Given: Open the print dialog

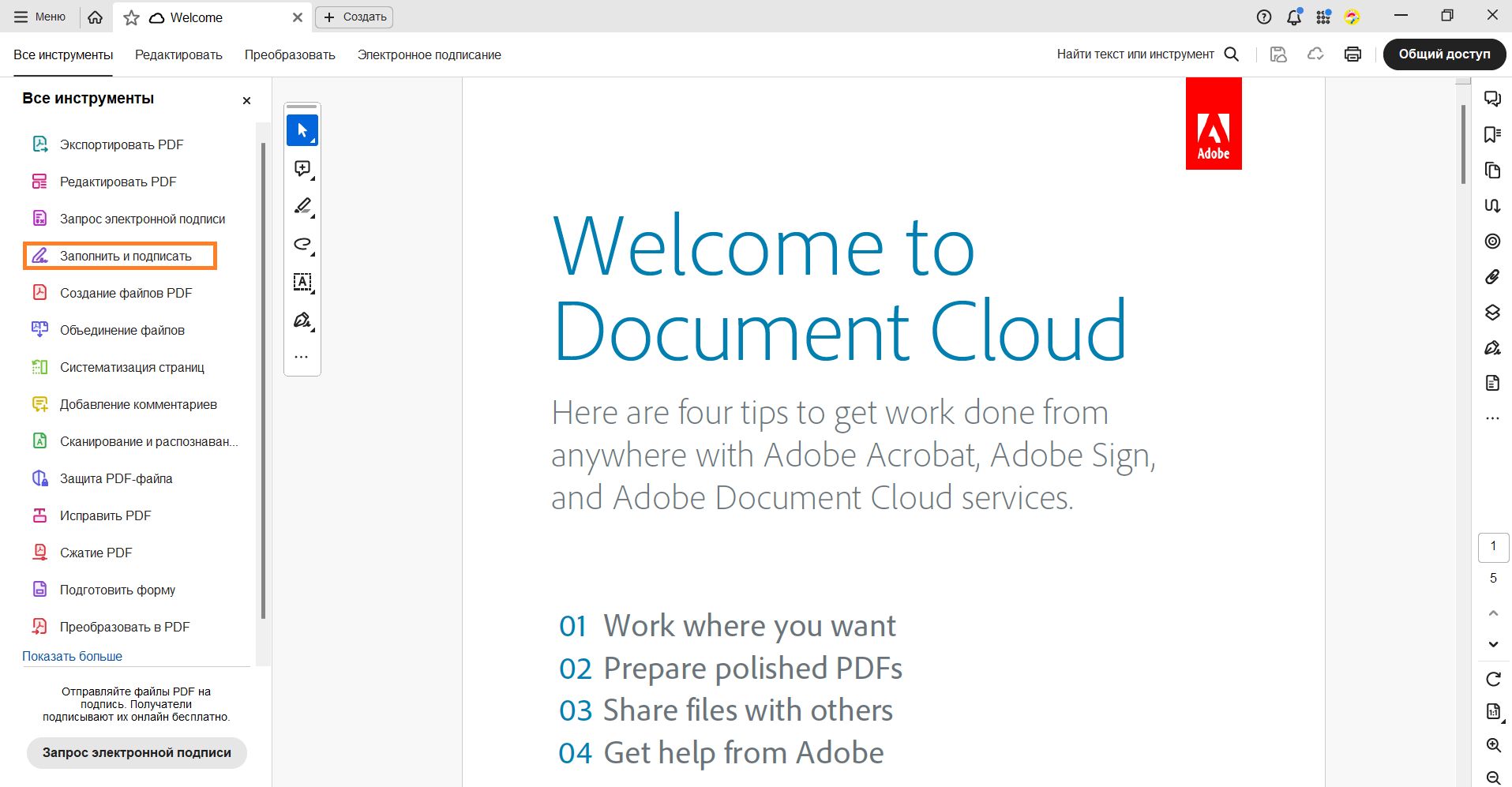Looking at the screenshot, I should coord(1353,54).
